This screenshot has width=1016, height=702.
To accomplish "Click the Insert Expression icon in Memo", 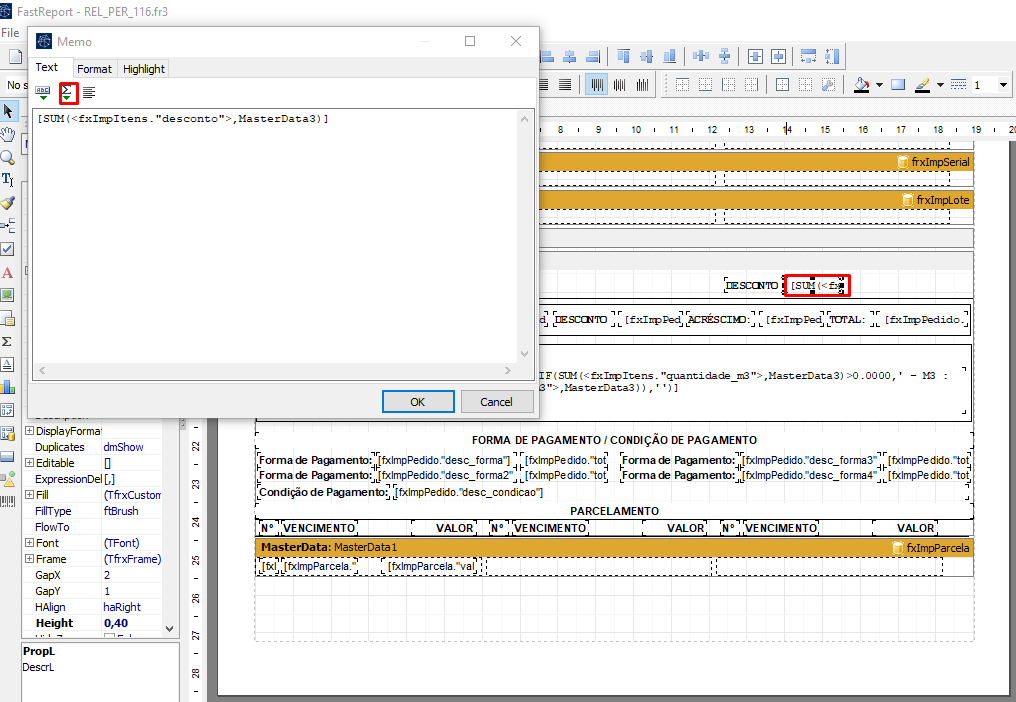I will pyautogui.click(x=44, y=93).
